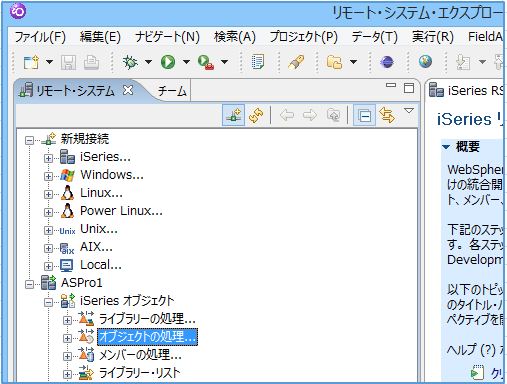Expand the Power Linux... node

(48, 212)
